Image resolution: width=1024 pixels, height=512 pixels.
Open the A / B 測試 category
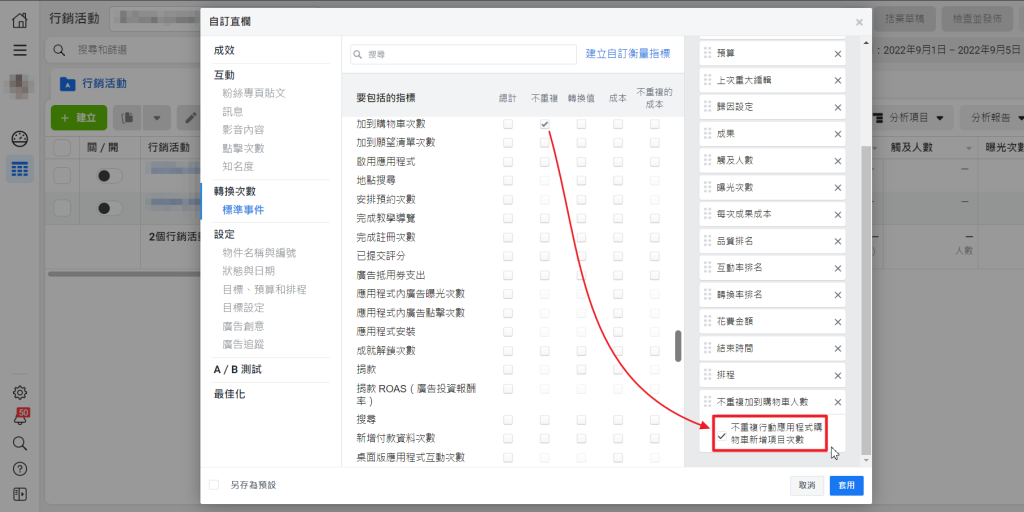238,369
